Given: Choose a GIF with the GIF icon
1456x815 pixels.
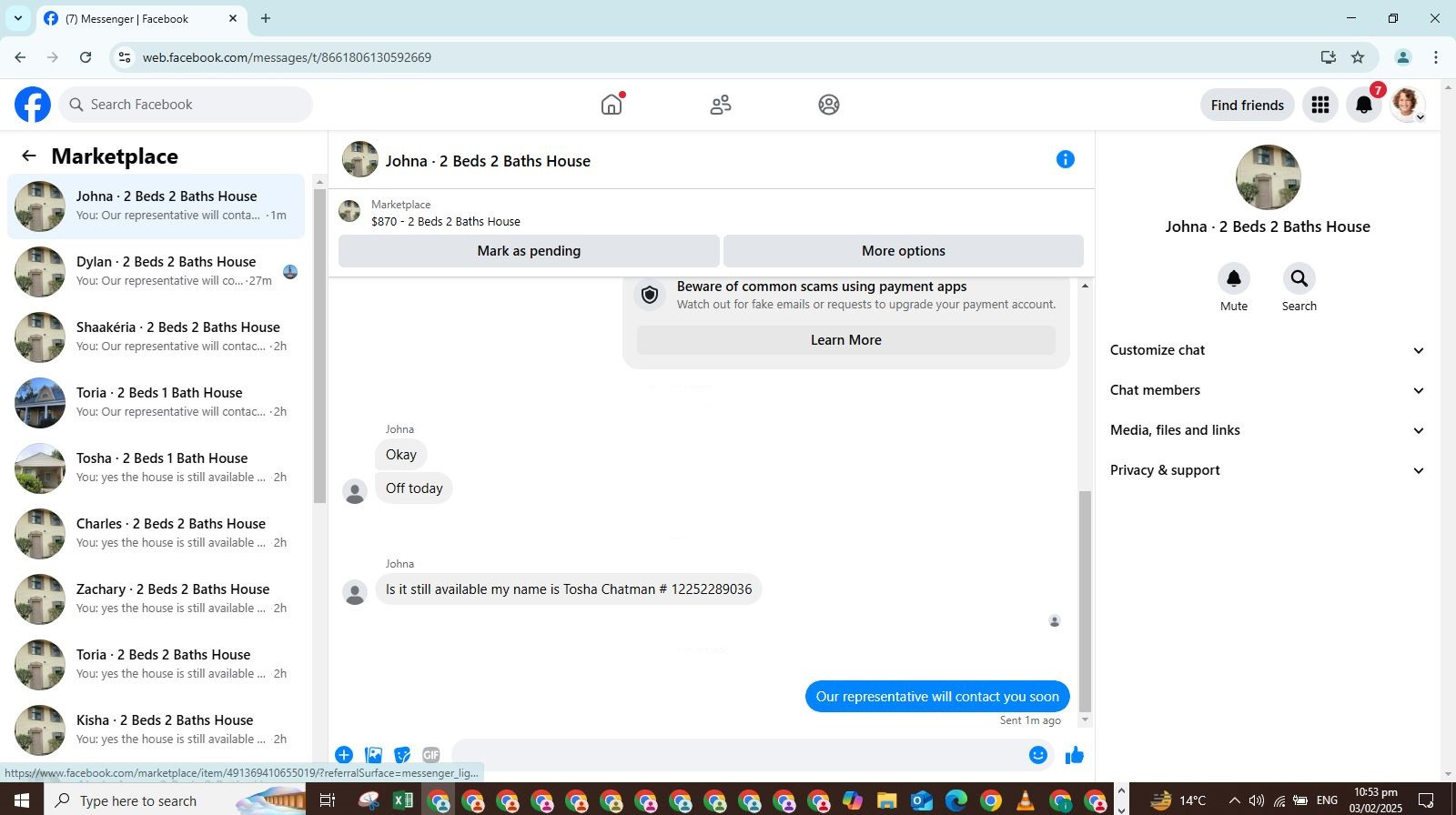Looking at the screenshot, I should point(431,755).
